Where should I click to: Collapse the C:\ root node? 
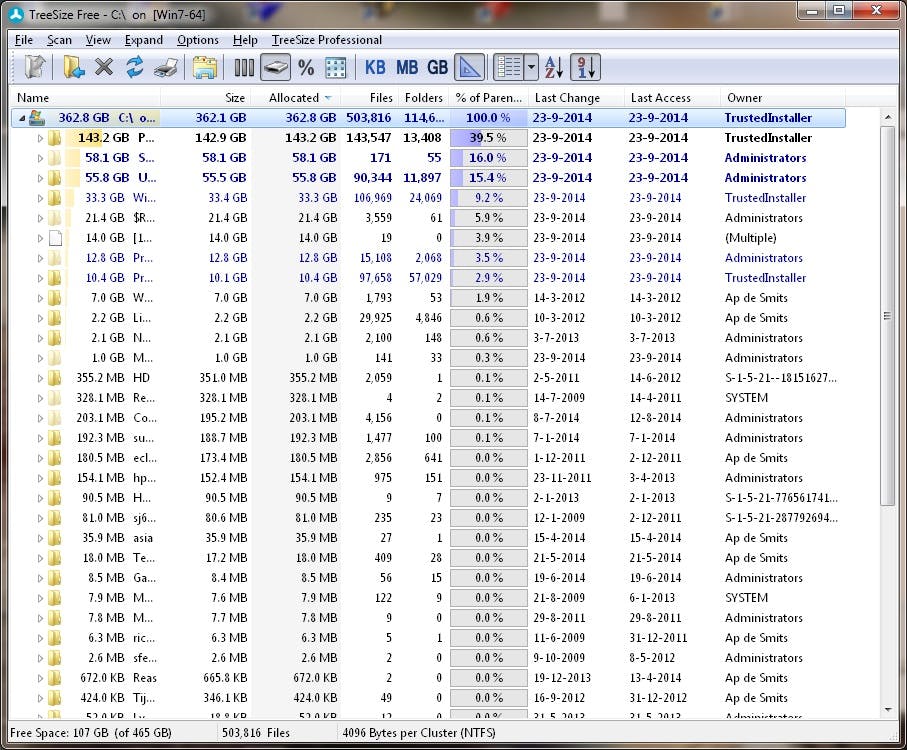point(22,118)
